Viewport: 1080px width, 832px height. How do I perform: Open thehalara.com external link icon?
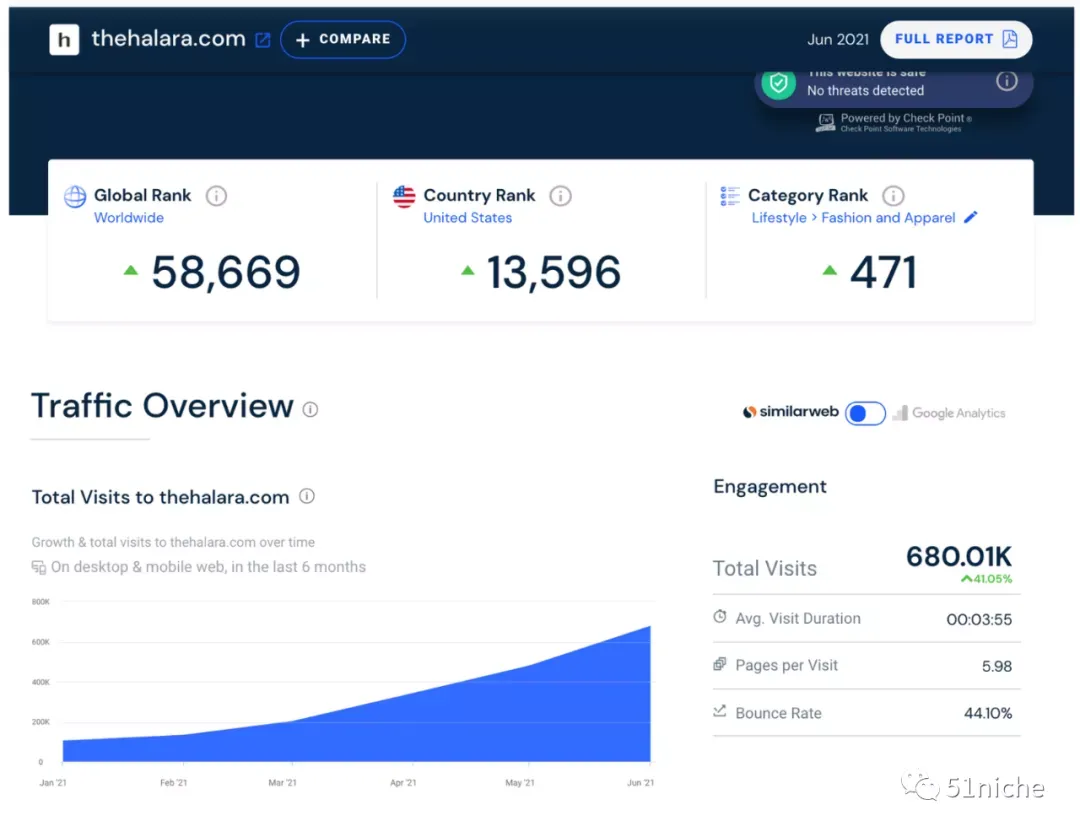(x=262, y=40)
